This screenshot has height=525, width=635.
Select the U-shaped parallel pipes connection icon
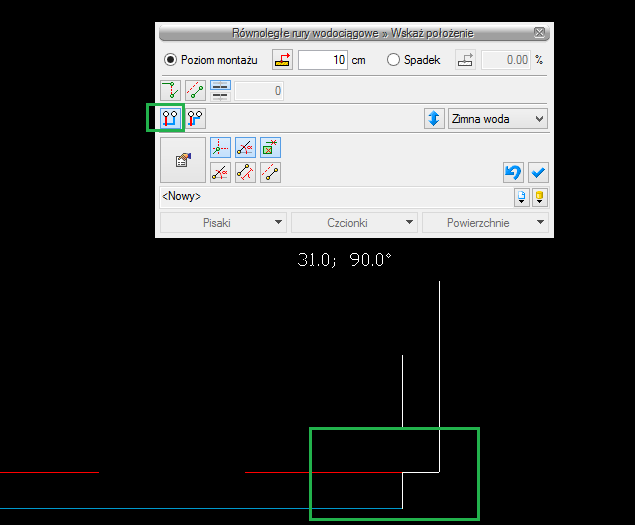pyautogui.click(x=170, y=118)
